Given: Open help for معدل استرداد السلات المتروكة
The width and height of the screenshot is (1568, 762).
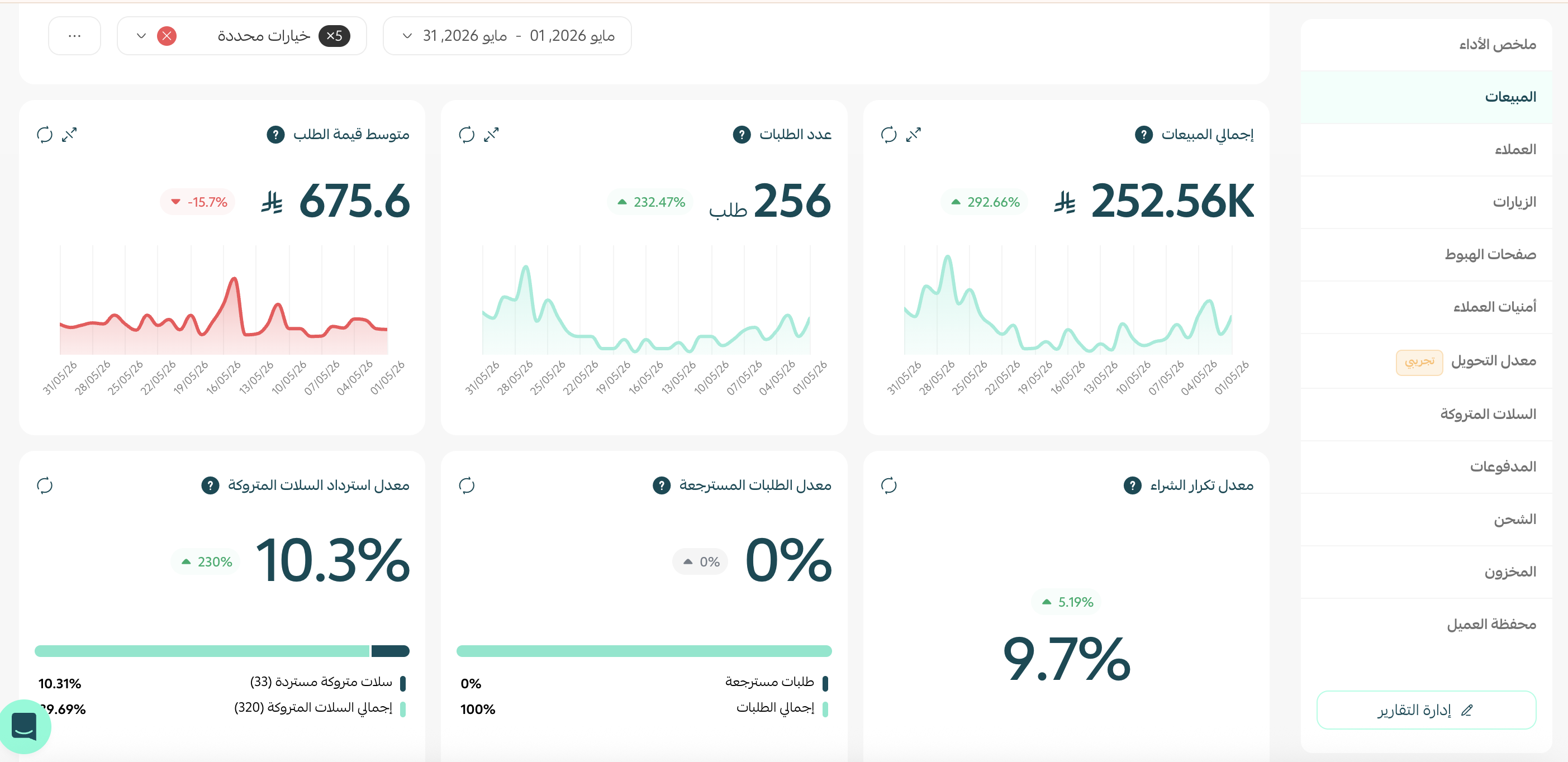Looking at the screenshot, I should click(x=210, y=485).
